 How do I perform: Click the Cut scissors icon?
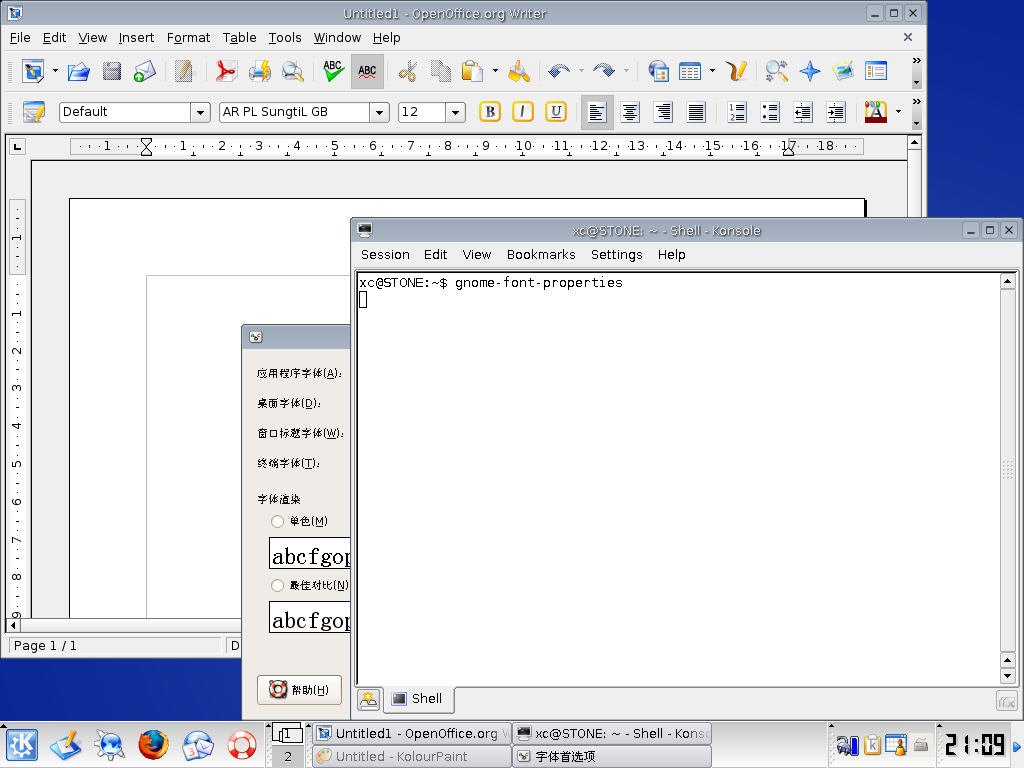(x=408, y=71)
